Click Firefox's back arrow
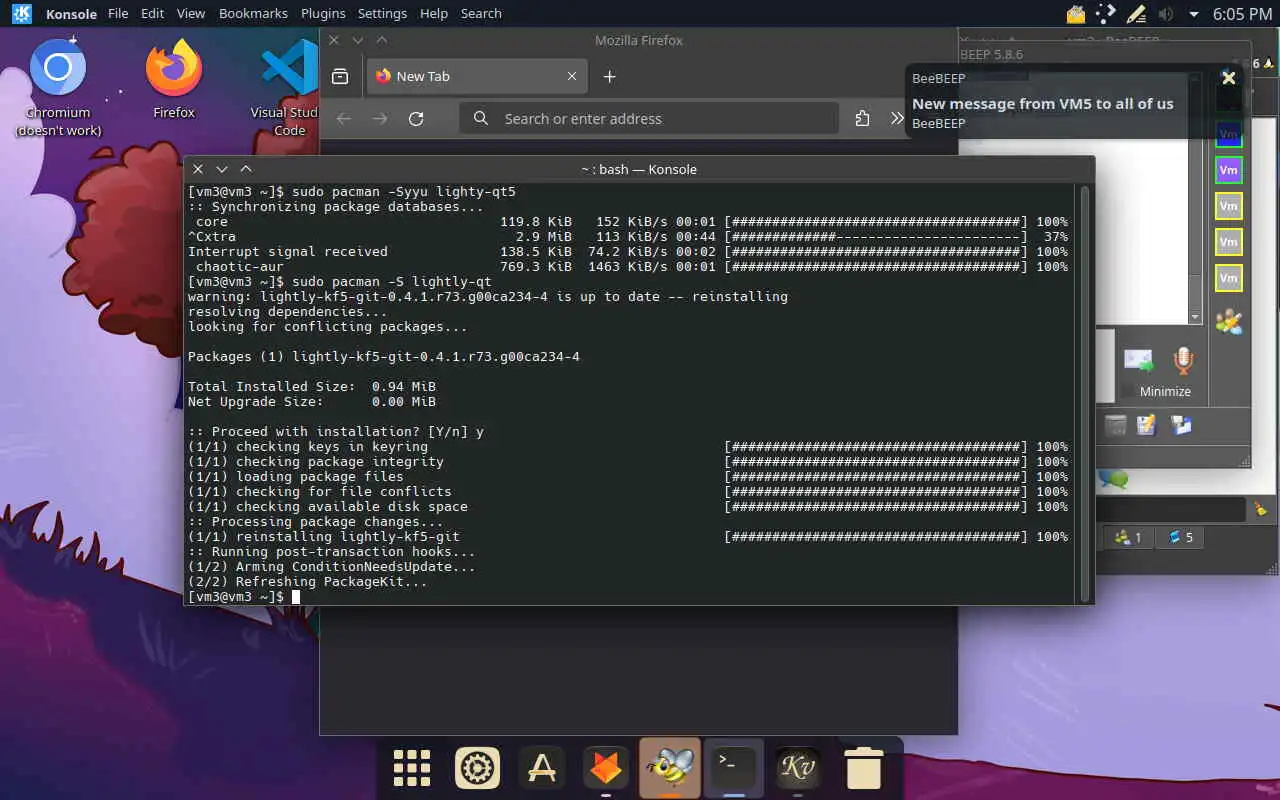1280x800 pixels. click(x=344, y=118)
